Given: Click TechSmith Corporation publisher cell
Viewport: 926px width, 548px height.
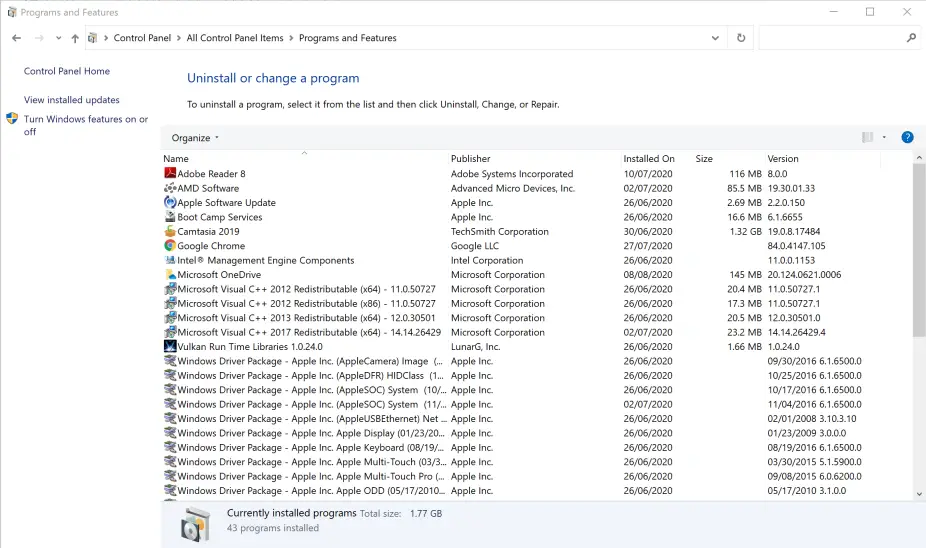Looking at the screenshot, I should point(500,231).
